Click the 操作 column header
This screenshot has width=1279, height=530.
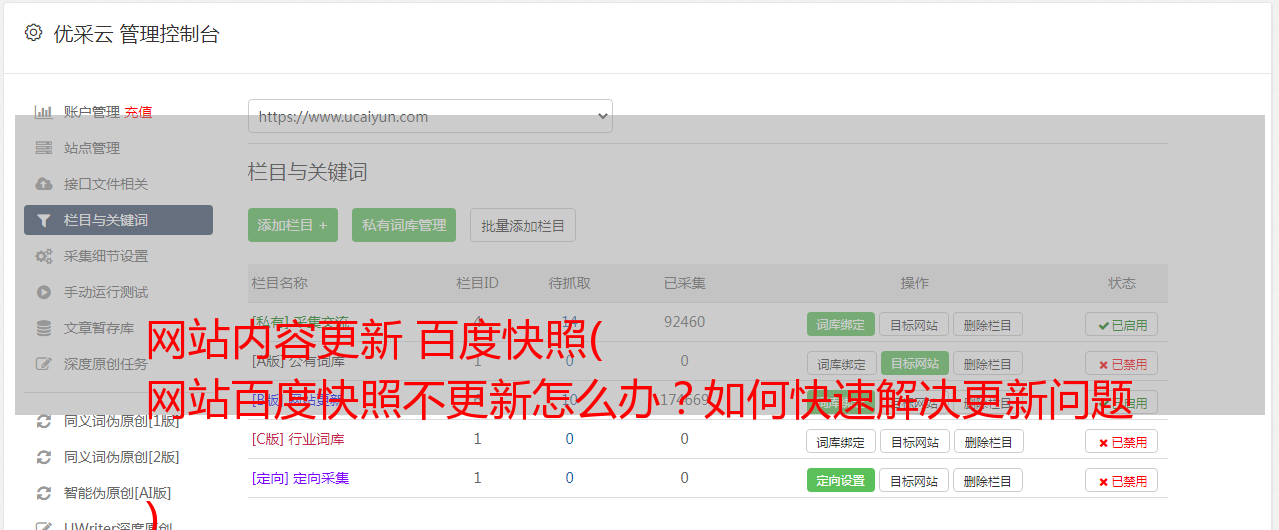coord(914,283)
